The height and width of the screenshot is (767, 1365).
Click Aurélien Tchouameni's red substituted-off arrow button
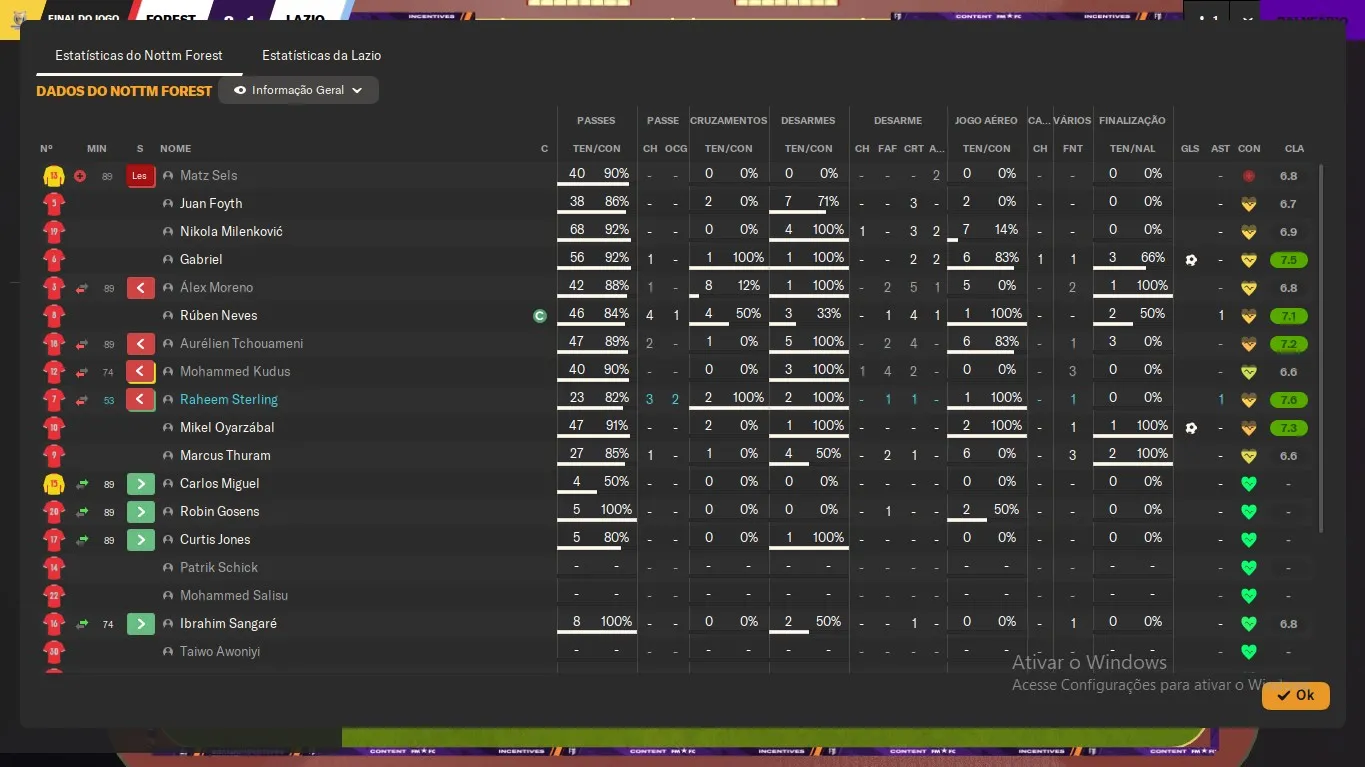click(140, 344)
